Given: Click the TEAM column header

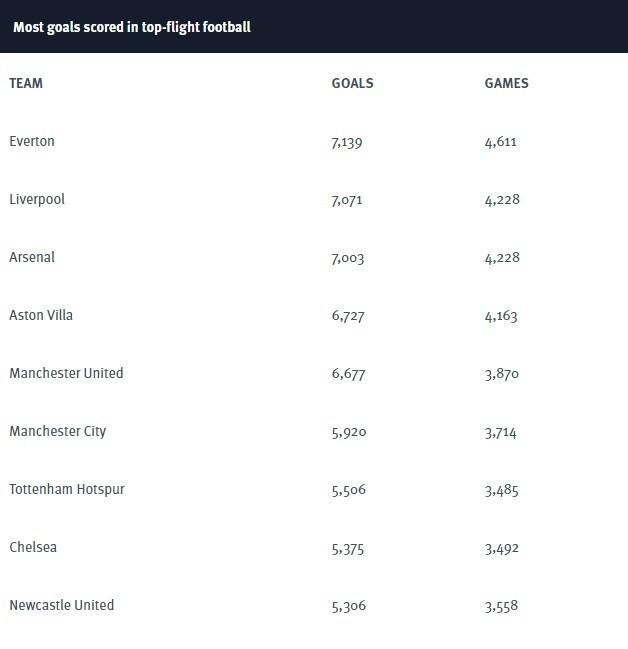Looking at the screenshot, I should pos(26,83).
